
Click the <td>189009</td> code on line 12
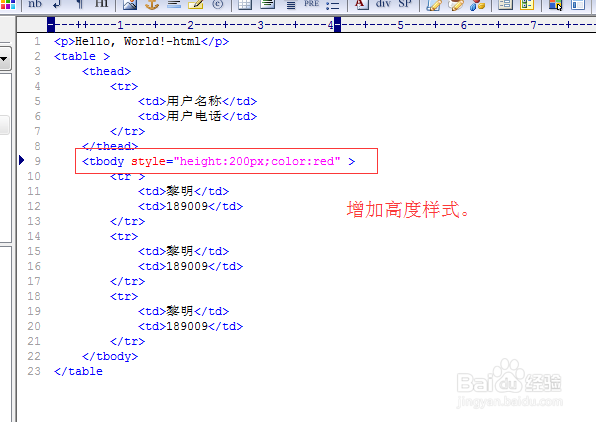tap(190, 206)
